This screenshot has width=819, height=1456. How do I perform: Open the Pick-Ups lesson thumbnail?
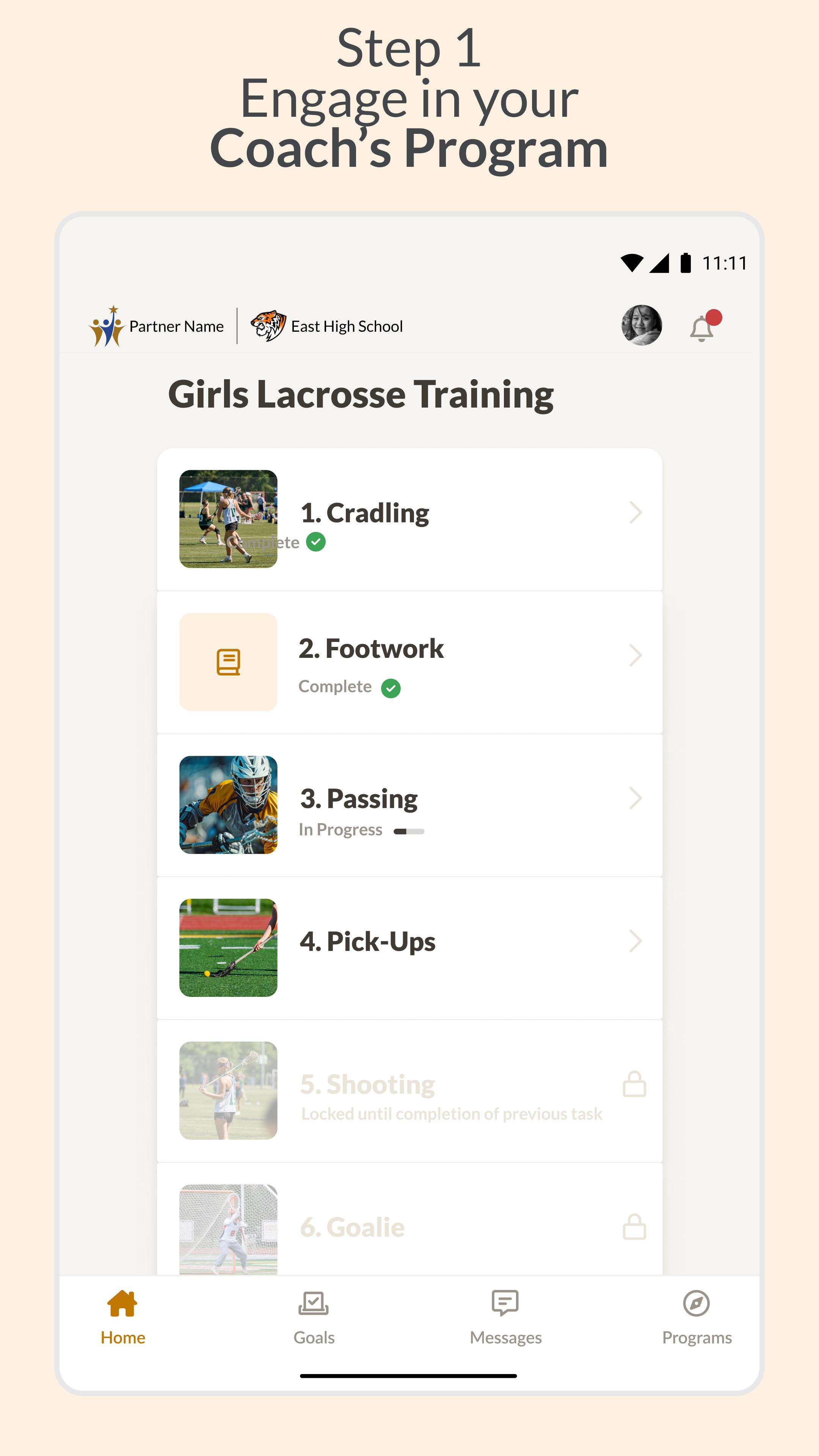tap(228, 948)
